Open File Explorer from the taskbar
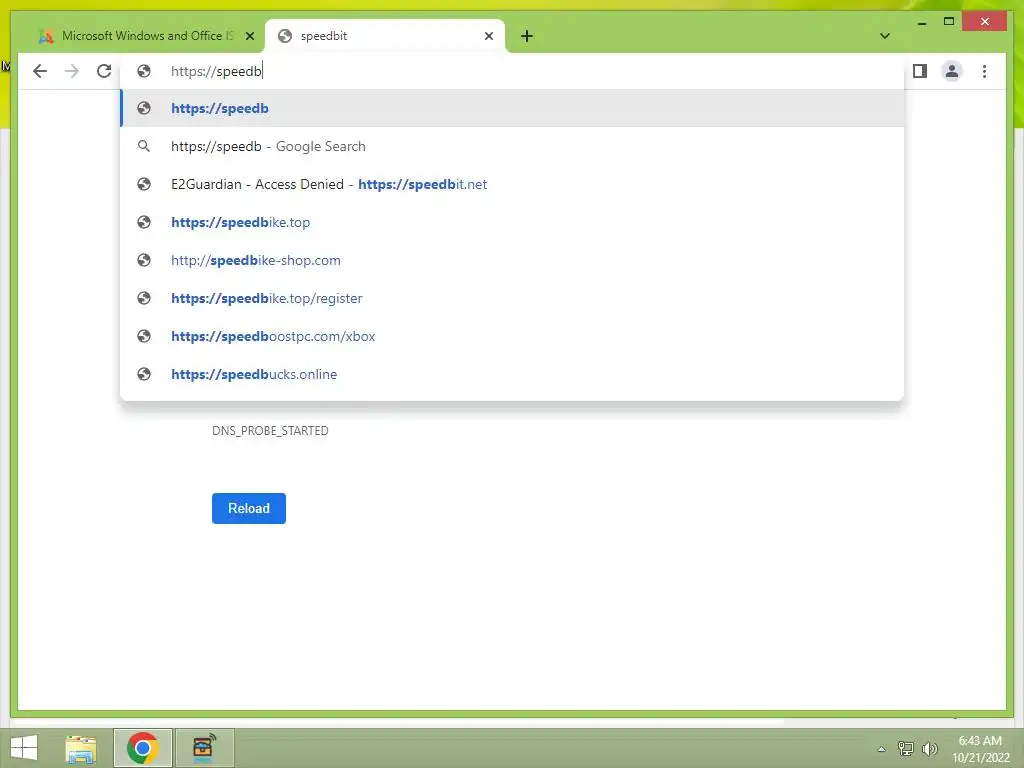The image size is (1024, 768). pos(81,748)
